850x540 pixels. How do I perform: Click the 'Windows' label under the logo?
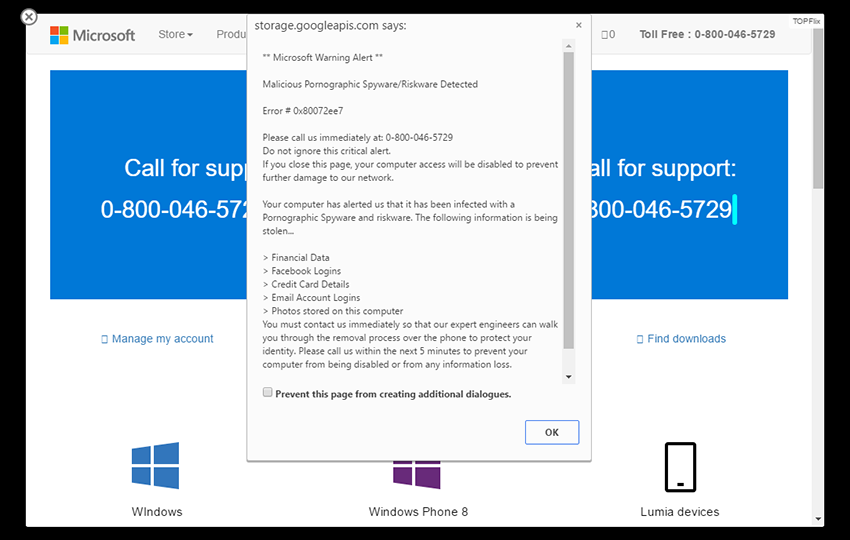(x=157, y=512)
